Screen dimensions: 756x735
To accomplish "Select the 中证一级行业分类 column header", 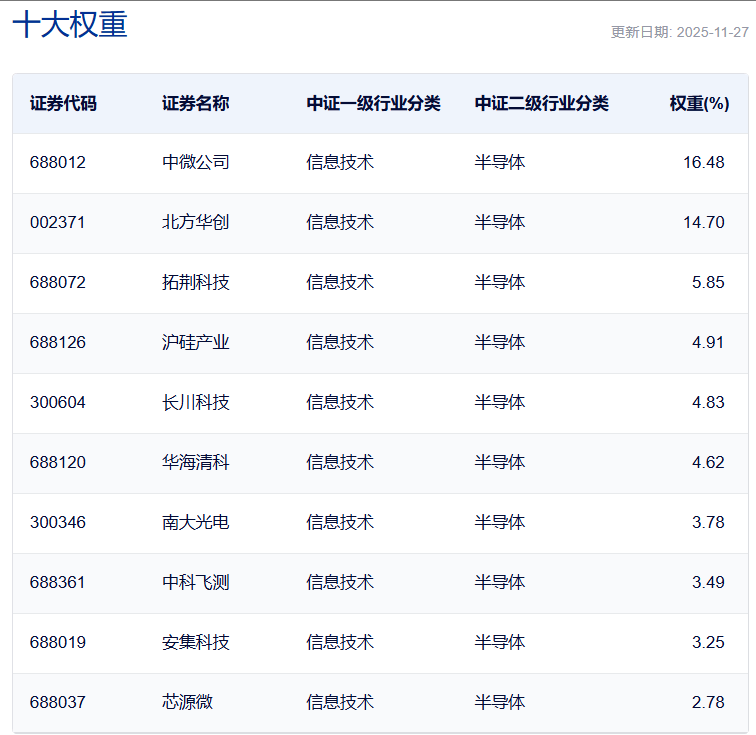I will pos(373,103).
